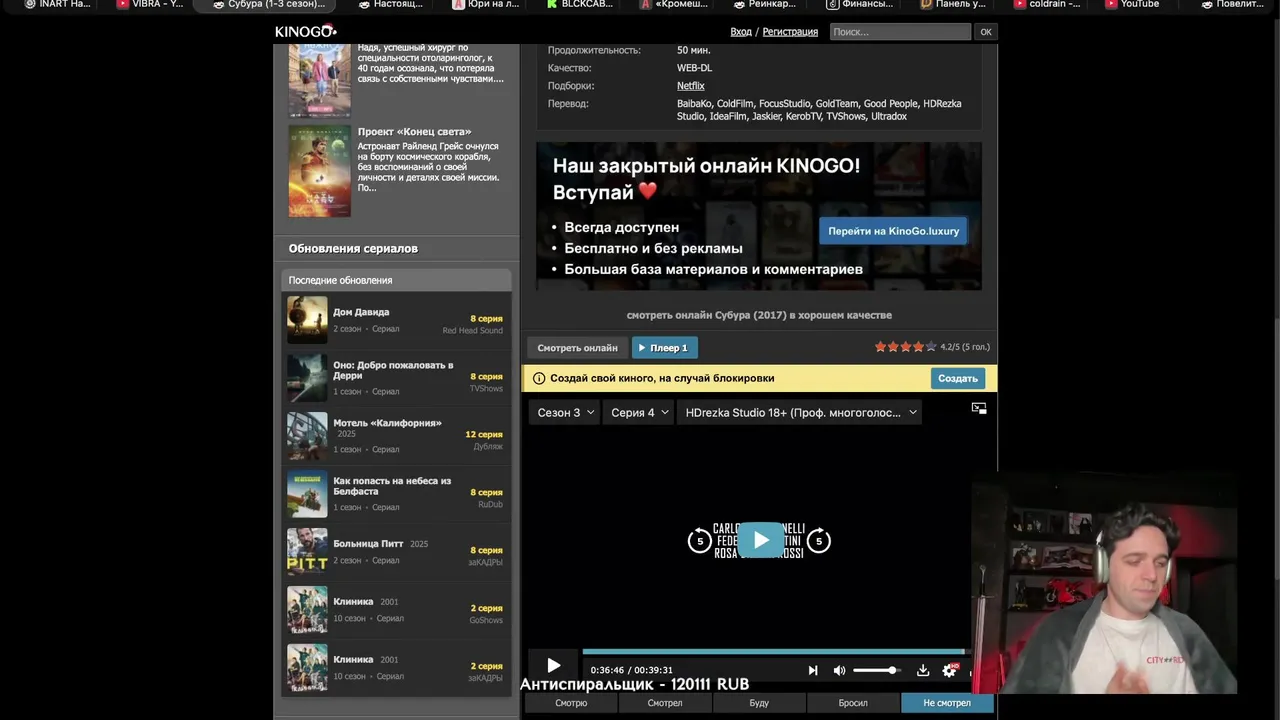Viewport: 1280px width, 720px height.
Task: Open Дом Давида series thumbnail
Action: [307, 320]
